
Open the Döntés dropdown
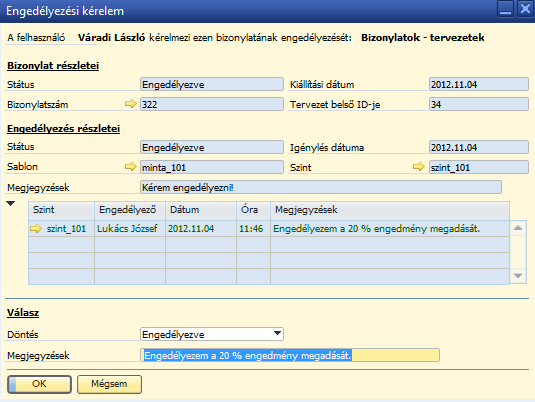tap(278, 334)
